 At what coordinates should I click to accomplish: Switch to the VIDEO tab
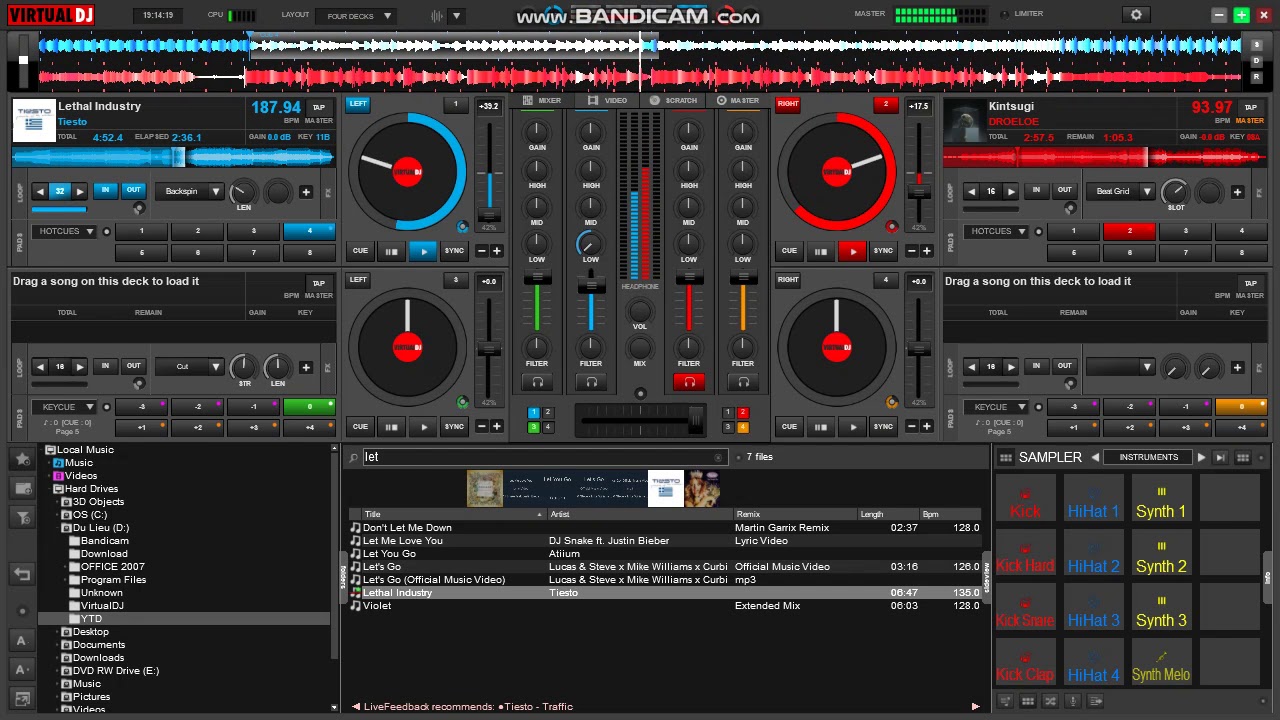point(608,101)
